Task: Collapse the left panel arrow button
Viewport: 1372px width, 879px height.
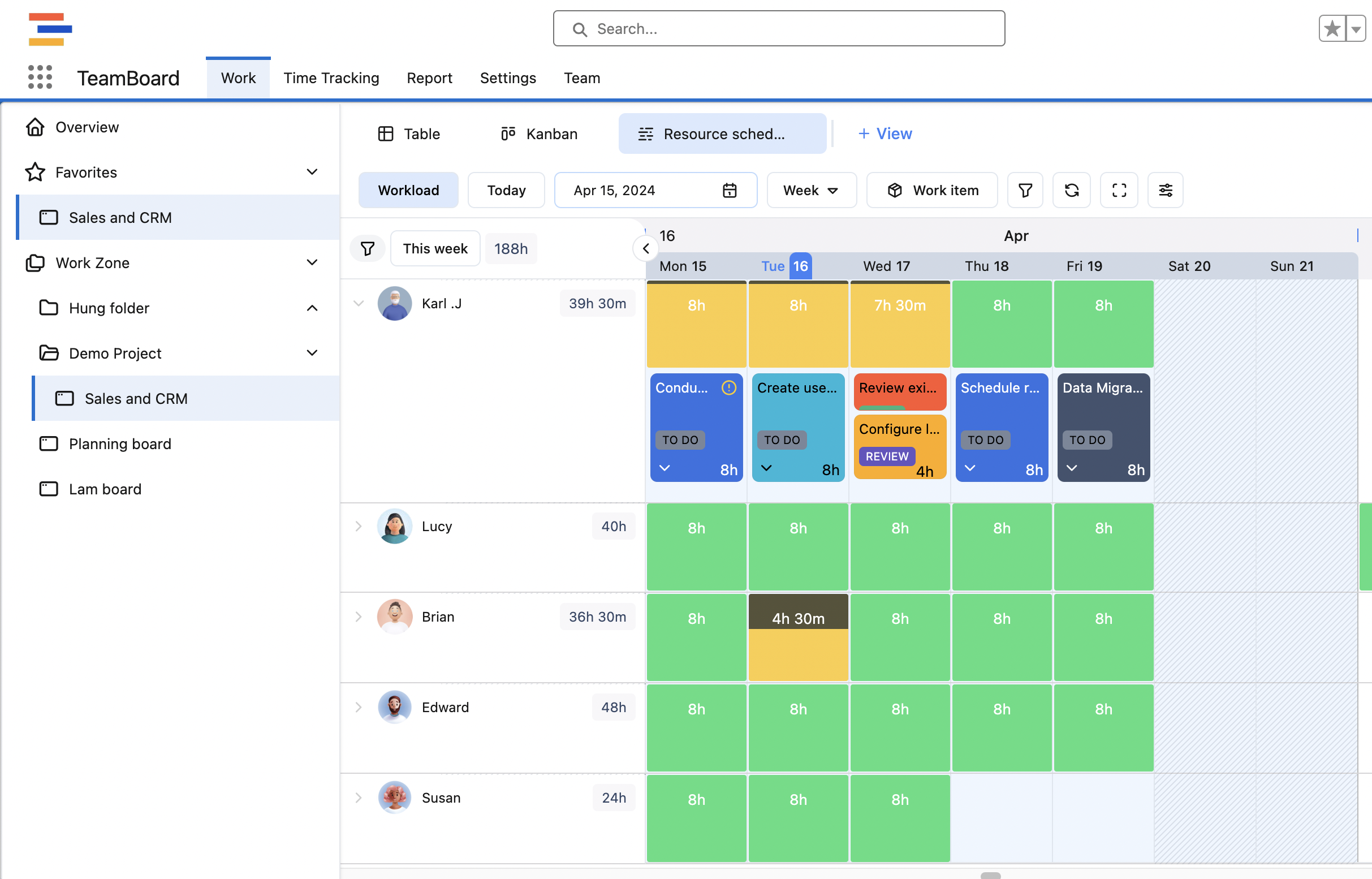Action: tap(645, 248)
